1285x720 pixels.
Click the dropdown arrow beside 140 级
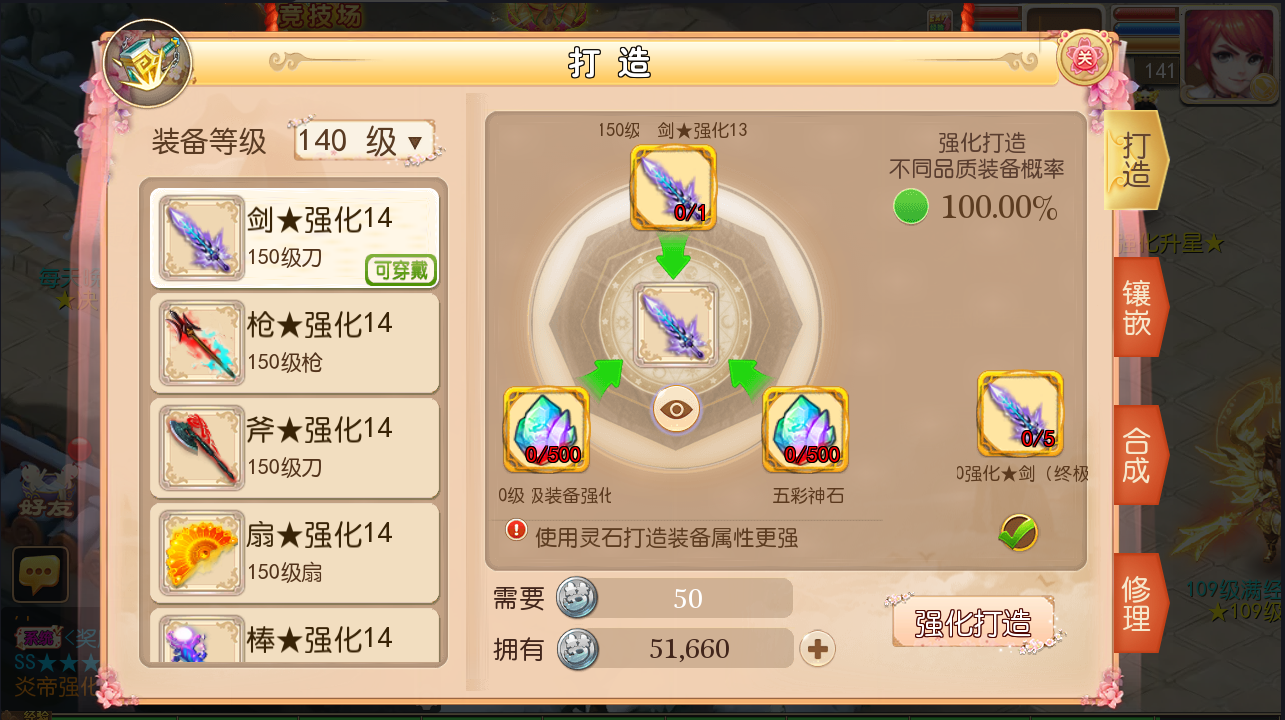(415, 143)
